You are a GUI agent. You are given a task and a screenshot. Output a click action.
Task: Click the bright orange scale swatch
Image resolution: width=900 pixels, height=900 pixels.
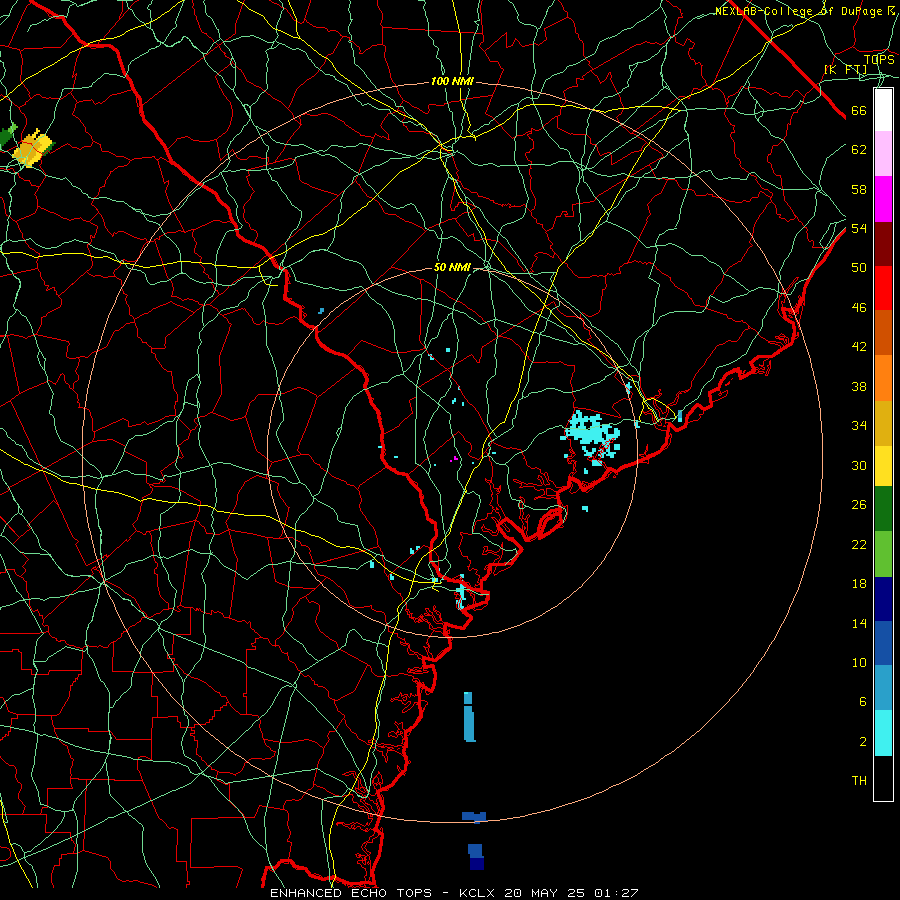(x=883, y=378)
